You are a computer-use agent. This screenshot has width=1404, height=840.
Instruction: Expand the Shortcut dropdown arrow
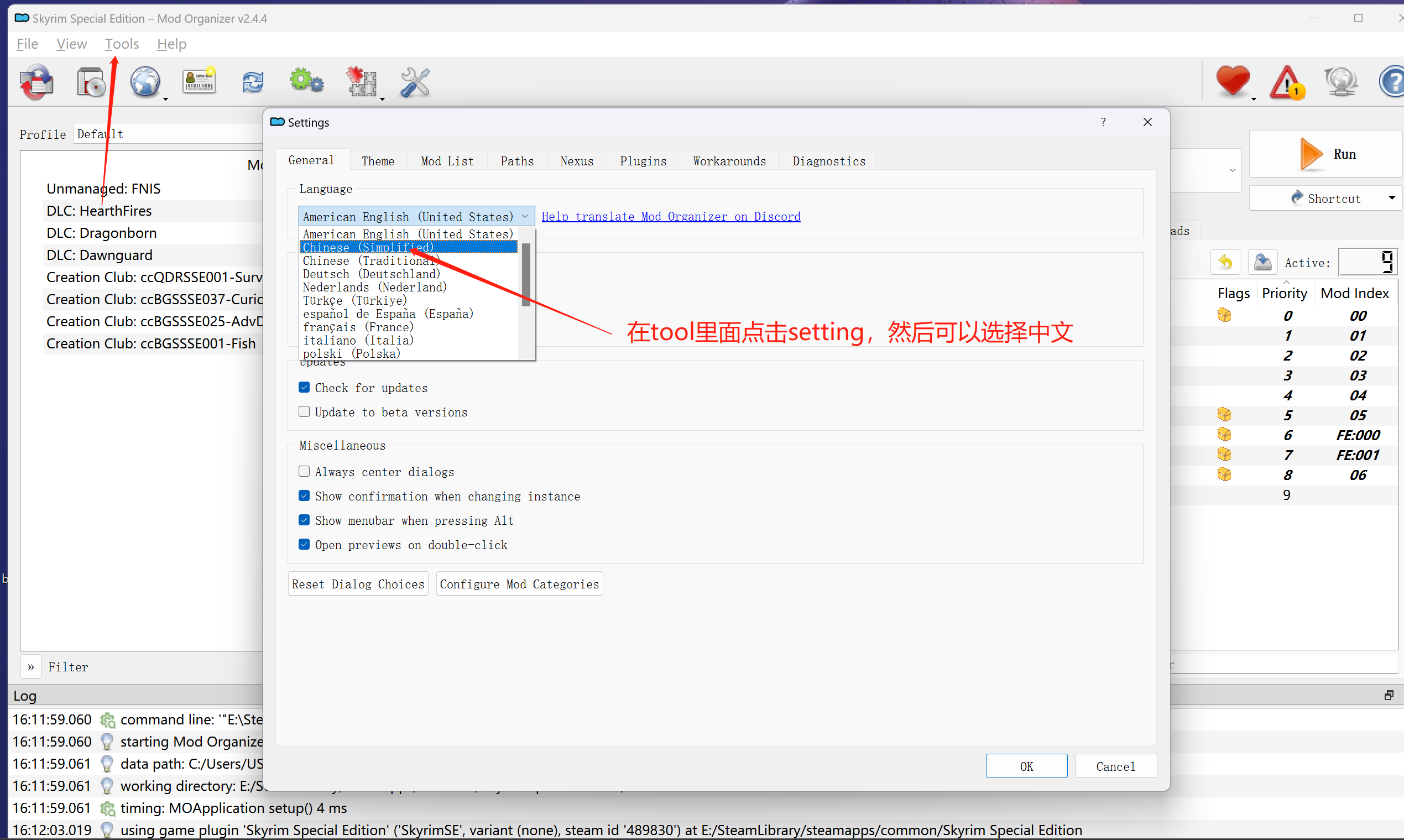click(x=1391, y=198)
